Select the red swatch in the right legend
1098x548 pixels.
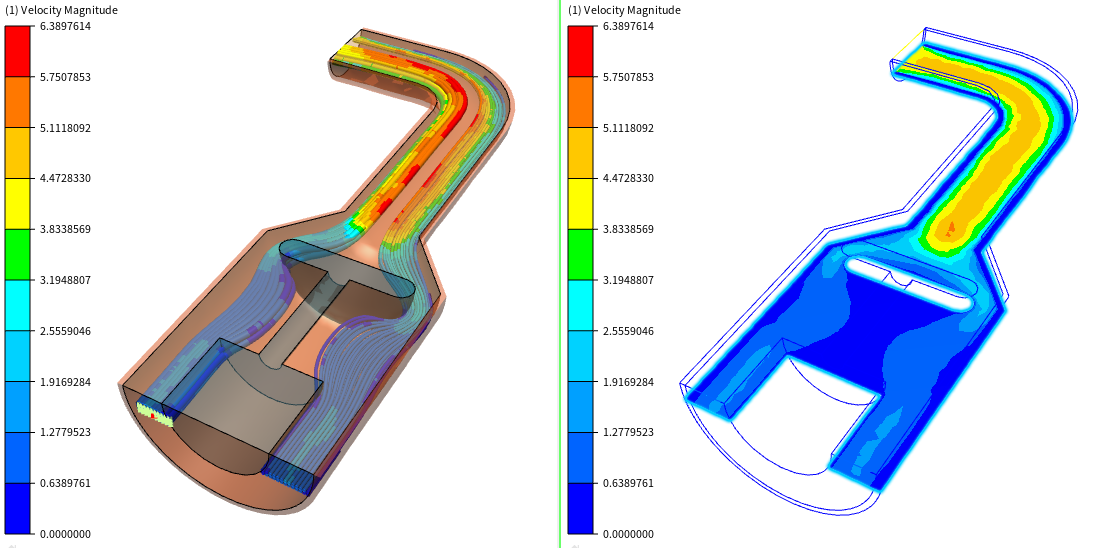(x=582, y=51)
